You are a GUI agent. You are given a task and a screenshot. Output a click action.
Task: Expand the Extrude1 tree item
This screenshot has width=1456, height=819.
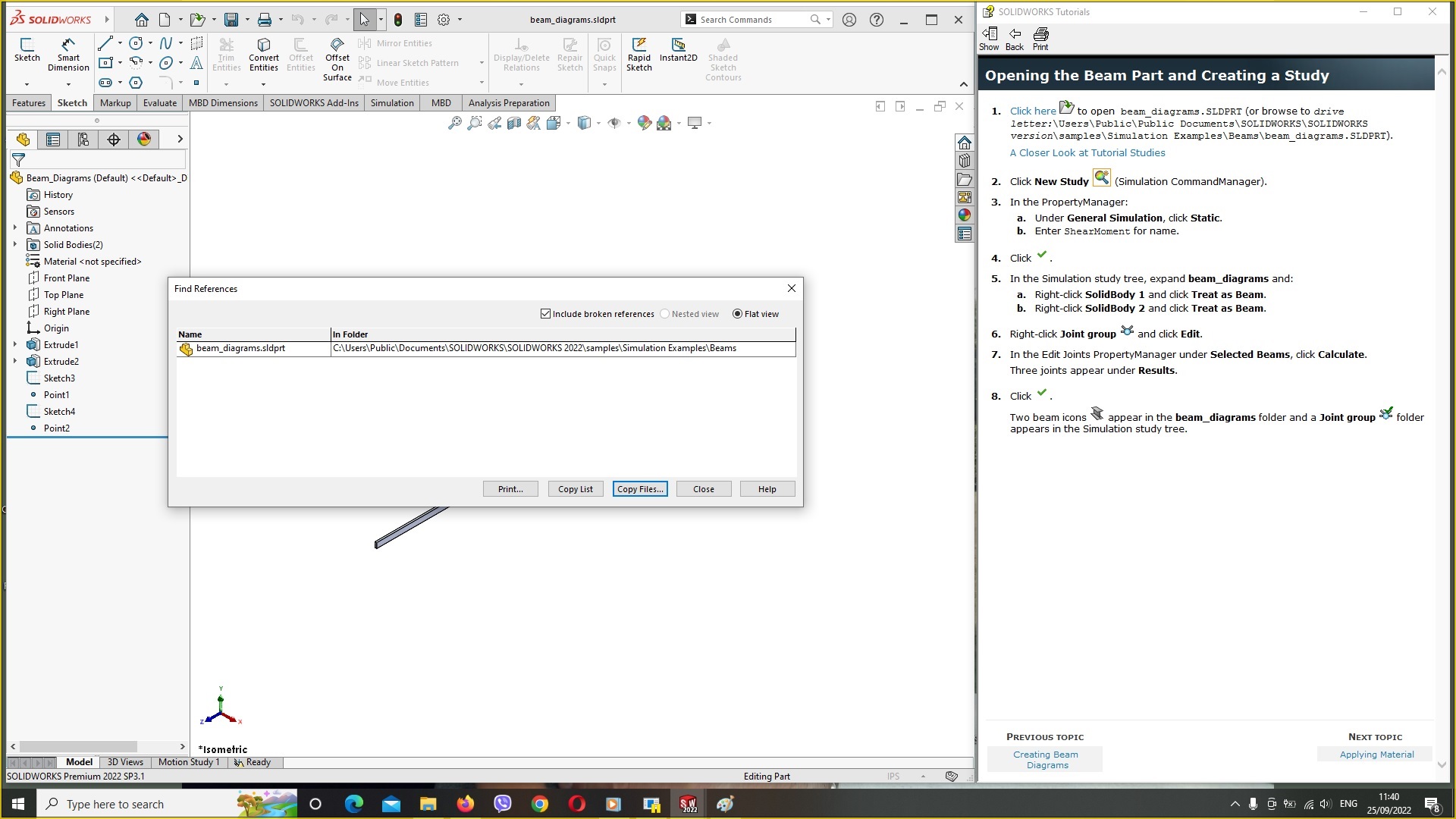click(16, 344)
